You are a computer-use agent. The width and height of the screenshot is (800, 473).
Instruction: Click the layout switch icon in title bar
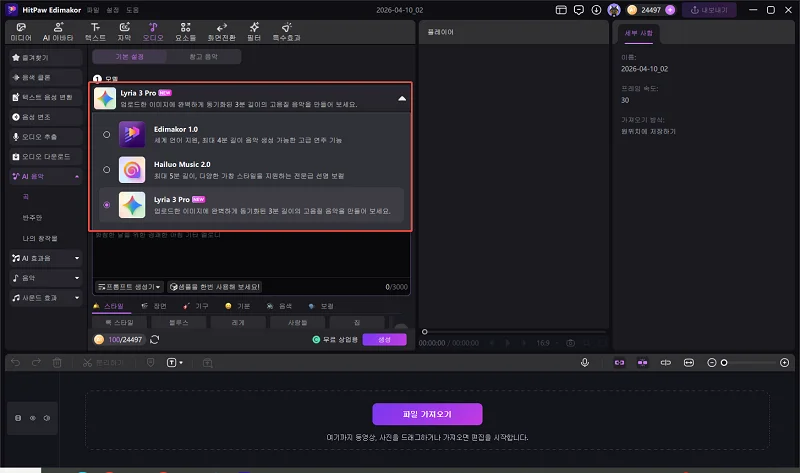click(561, 10)
